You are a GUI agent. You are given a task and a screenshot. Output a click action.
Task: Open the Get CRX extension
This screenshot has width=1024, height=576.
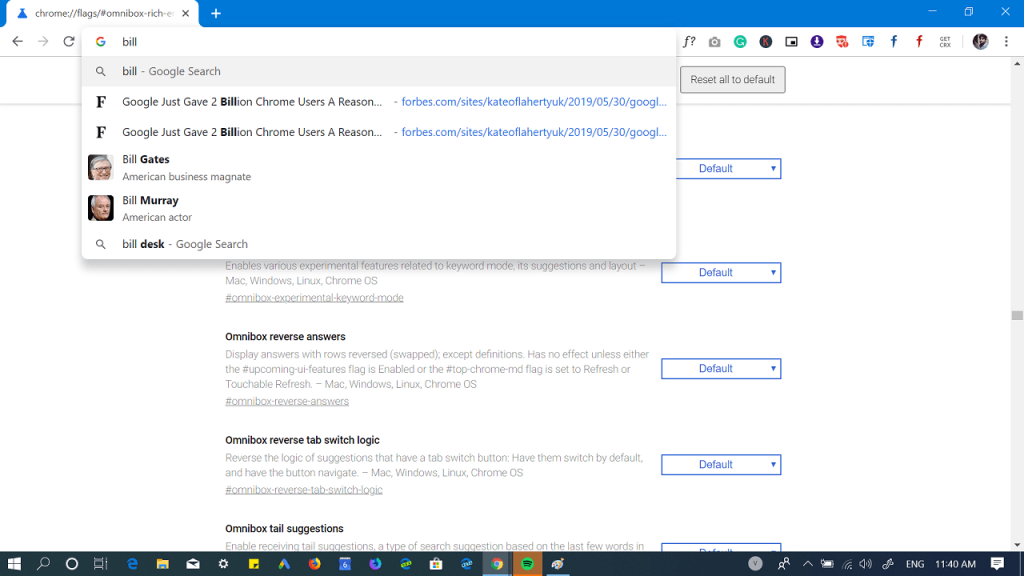[945, 42]
